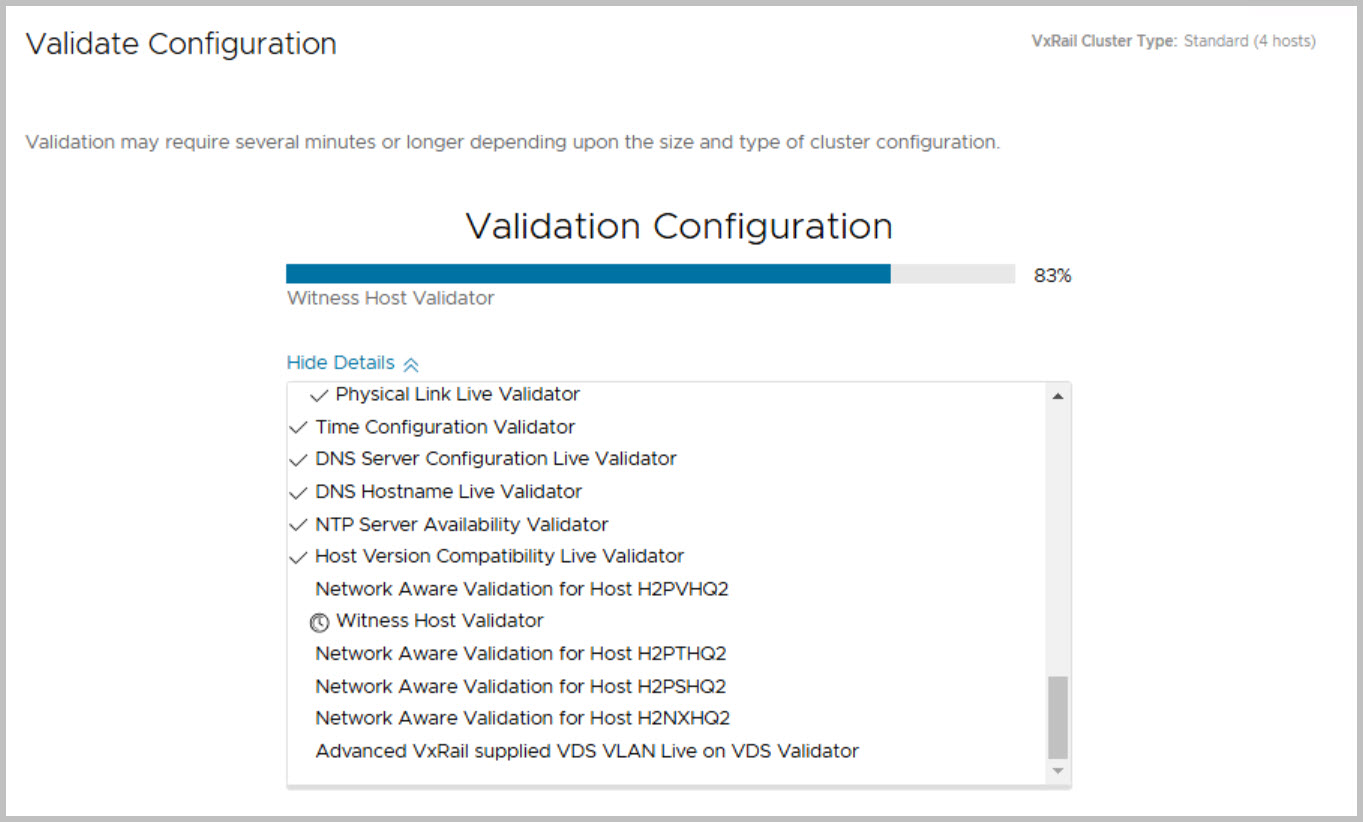The height and width of the screenshot is (822, 1363).
Task: Click the scroll down arrow in details list
Action: coord(1057,771)
